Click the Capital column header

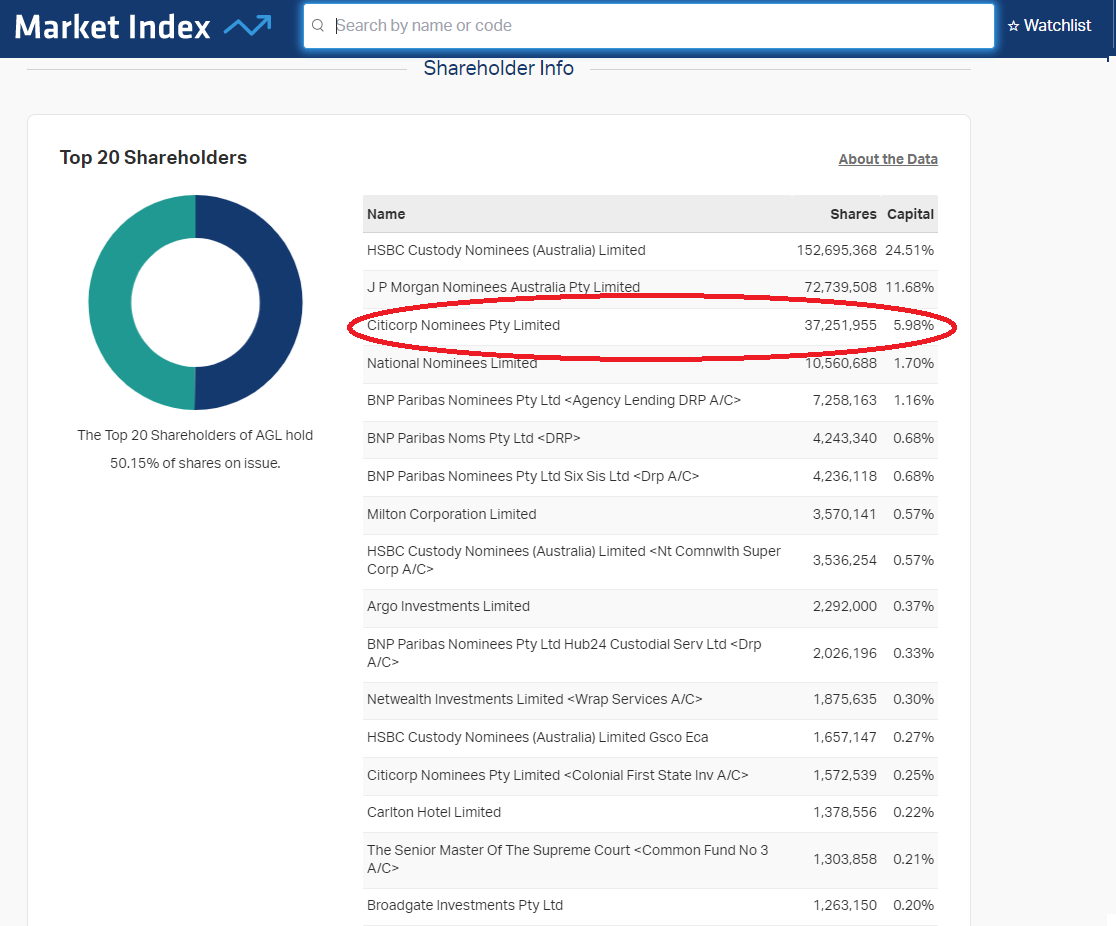click(x=910, y=214)
